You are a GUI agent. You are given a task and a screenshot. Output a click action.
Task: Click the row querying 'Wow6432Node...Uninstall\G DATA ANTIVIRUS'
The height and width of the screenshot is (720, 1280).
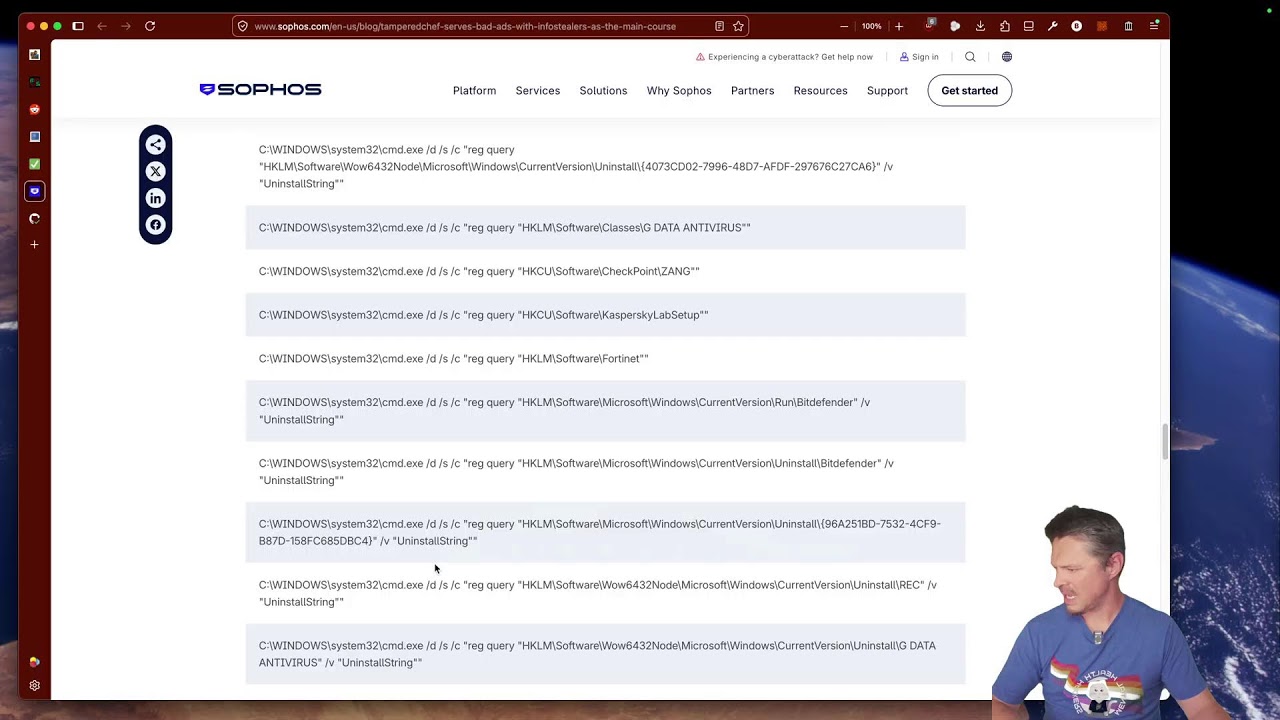[x=605, y=654]
